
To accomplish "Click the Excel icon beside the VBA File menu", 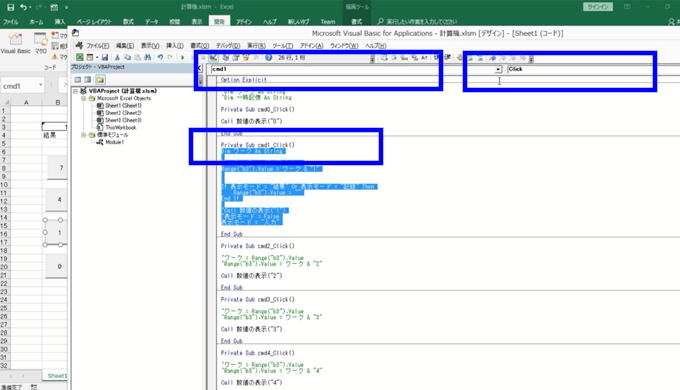I will [79, 45].
